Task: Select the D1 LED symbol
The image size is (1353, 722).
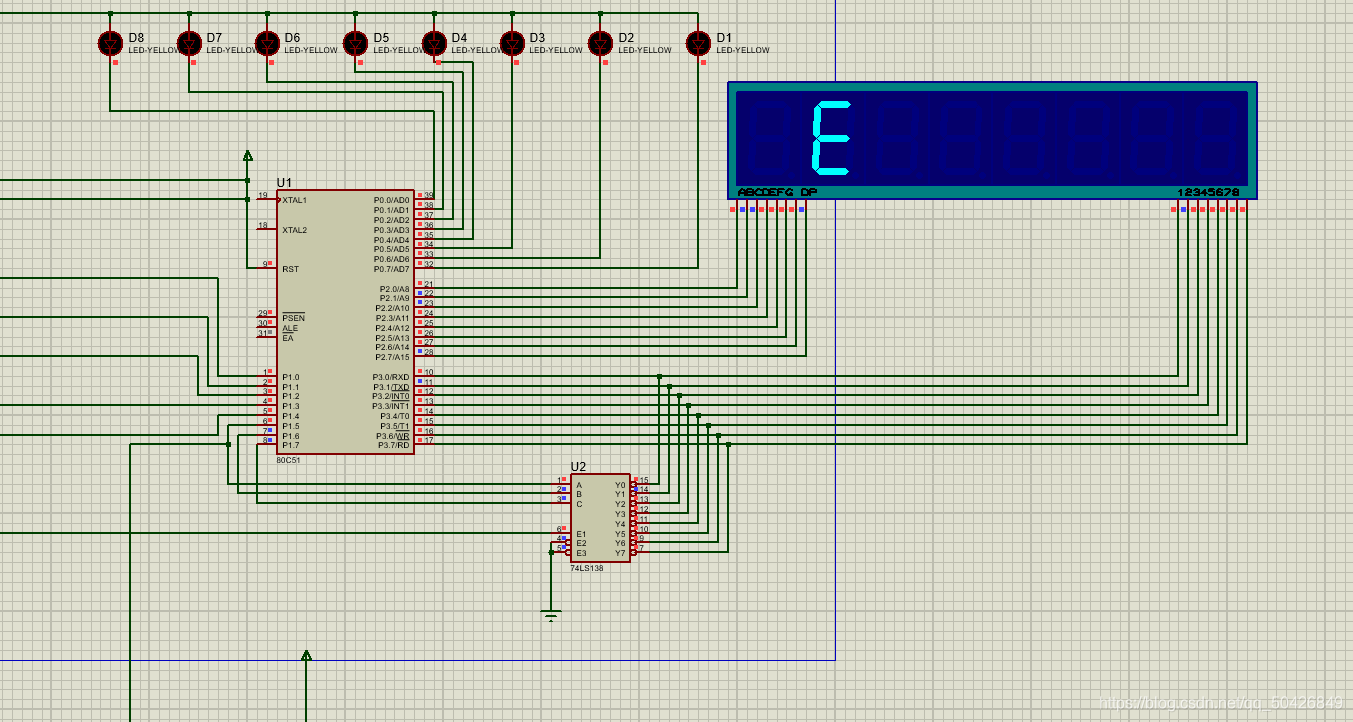Action: [698, 43]
